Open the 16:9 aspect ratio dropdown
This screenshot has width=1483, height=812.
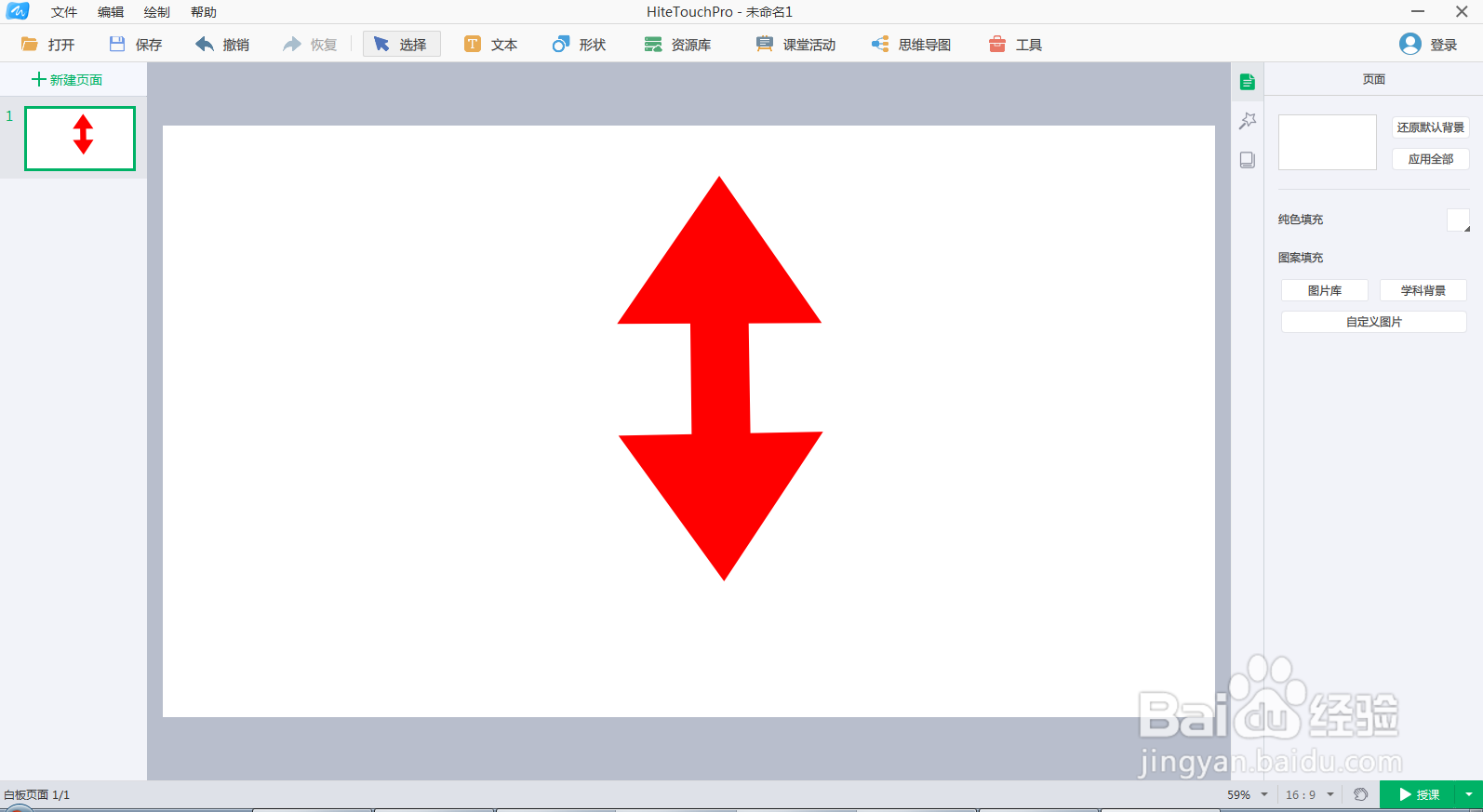[x=1309, y=795]
